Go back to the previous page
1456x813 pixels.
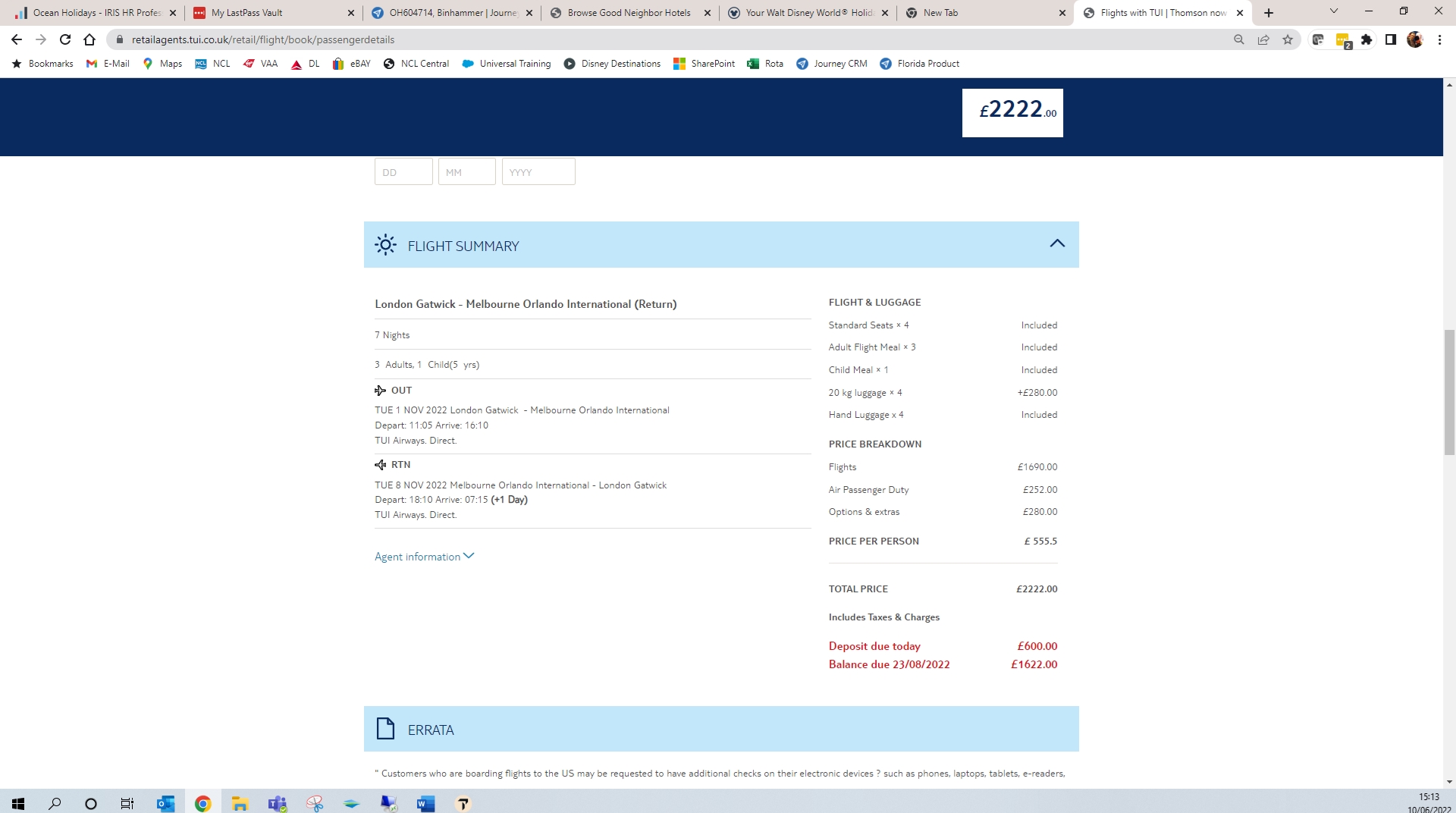click(x=17, y=39)
